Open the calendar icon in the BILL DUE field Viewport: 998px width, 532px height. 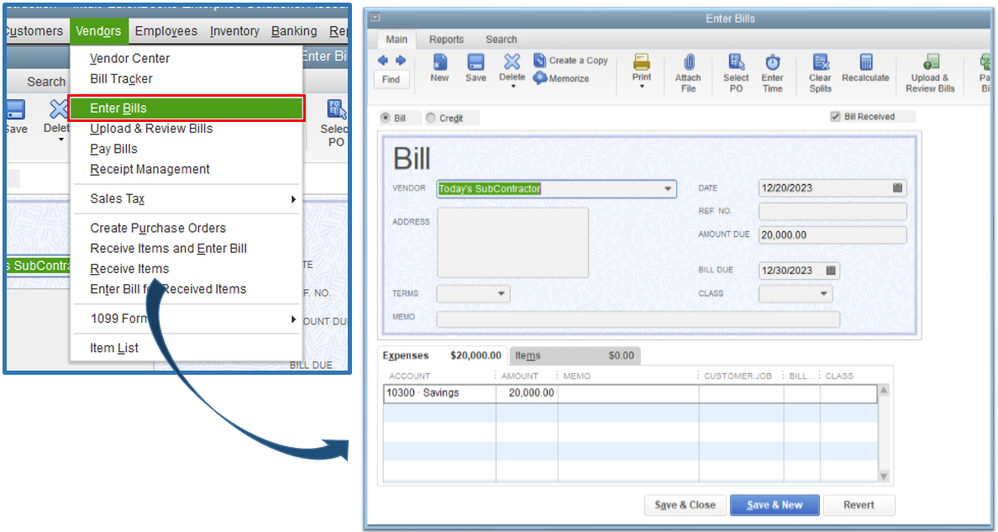(831, 270)
